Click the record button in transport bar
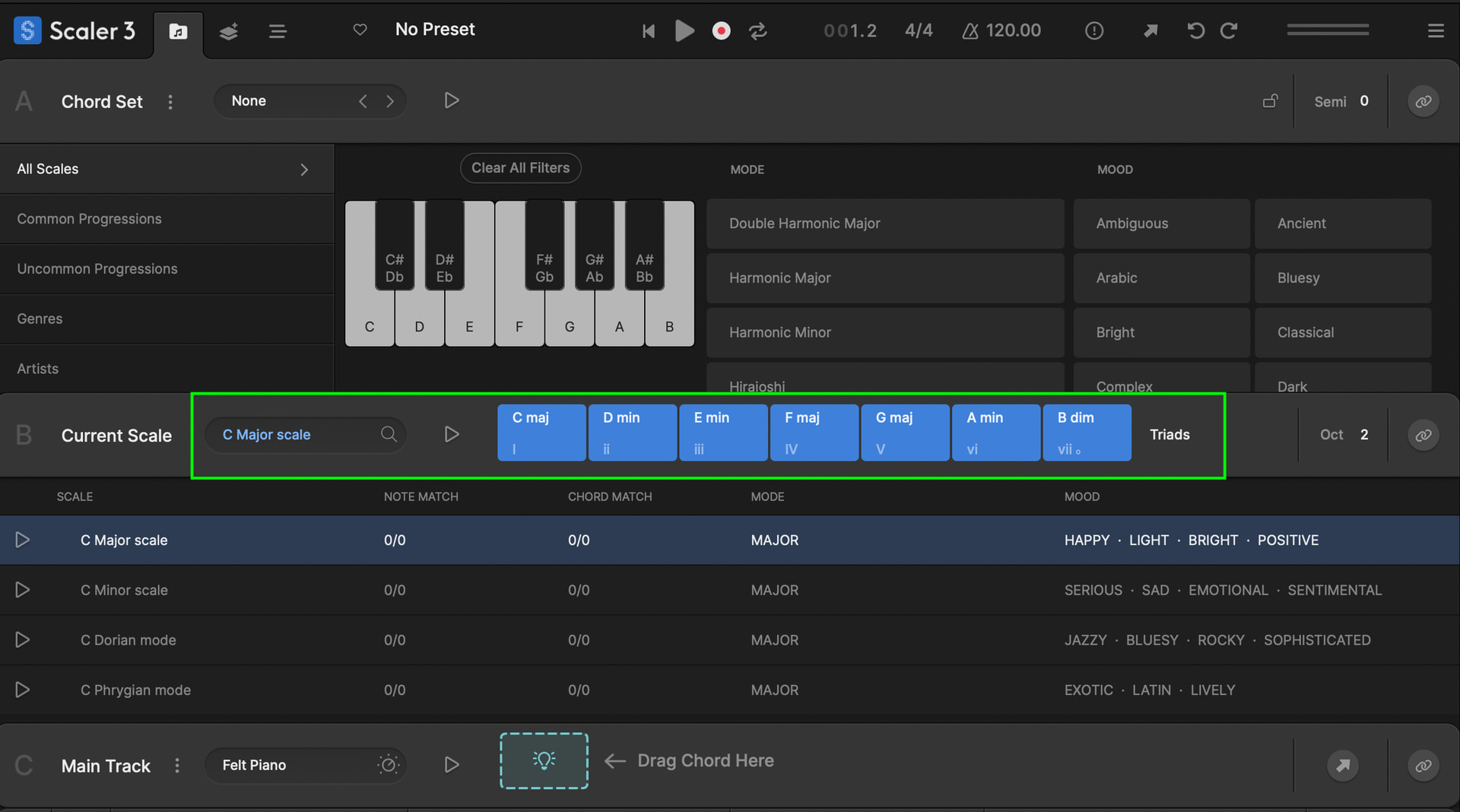 (721, 30)
